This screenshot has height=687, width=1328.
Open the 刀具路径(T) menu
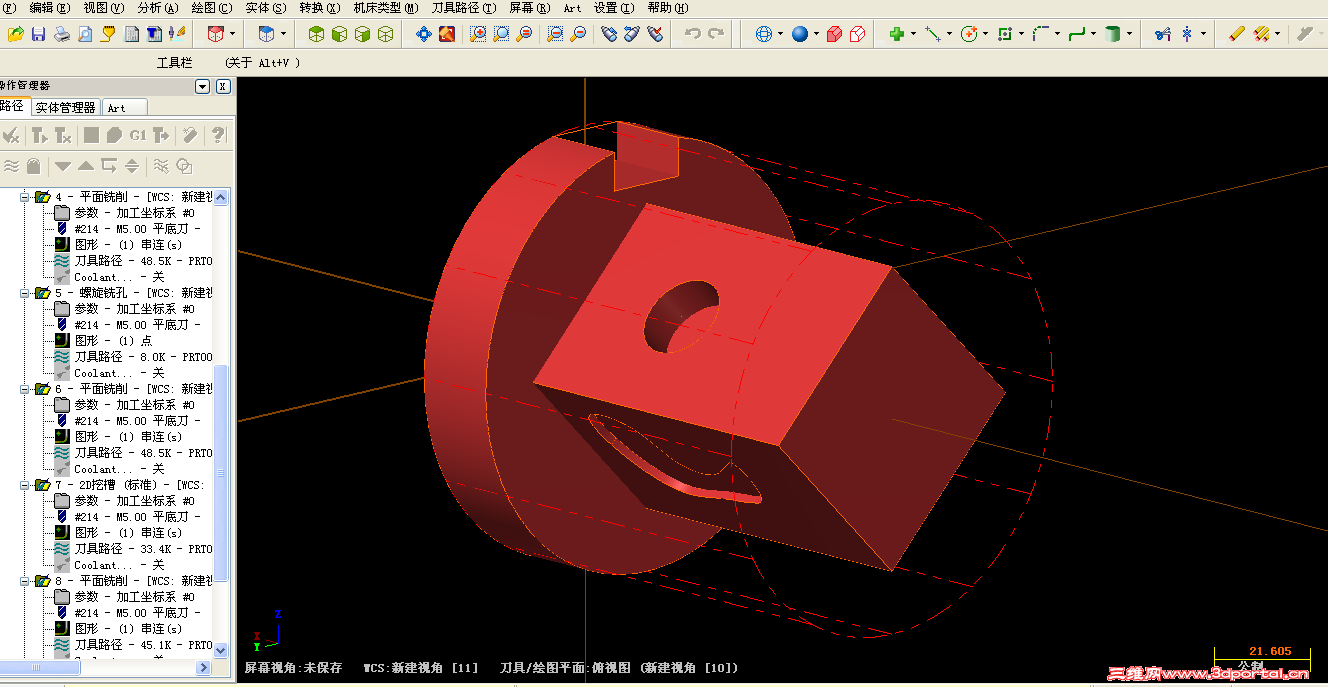coord(464,7)
